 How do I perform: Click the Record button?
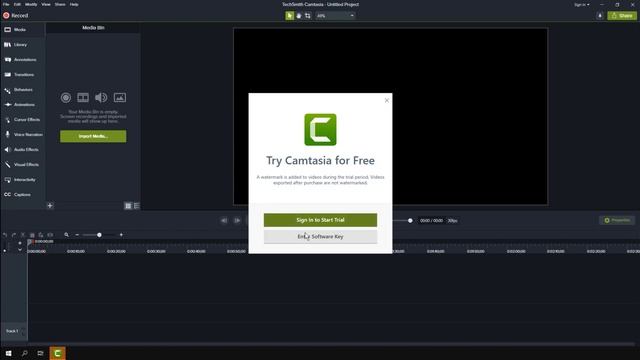pyautogui.click(x=16, y=16)
